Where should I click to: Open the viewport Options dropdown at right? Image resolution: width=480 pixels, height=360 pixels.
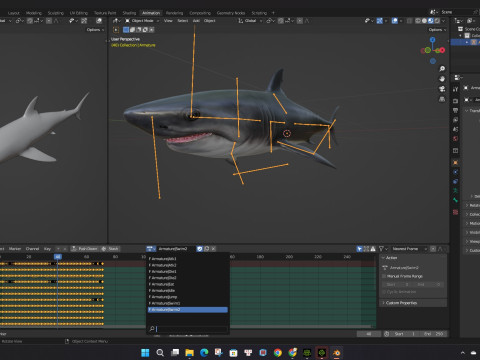[x=437, y=30]
